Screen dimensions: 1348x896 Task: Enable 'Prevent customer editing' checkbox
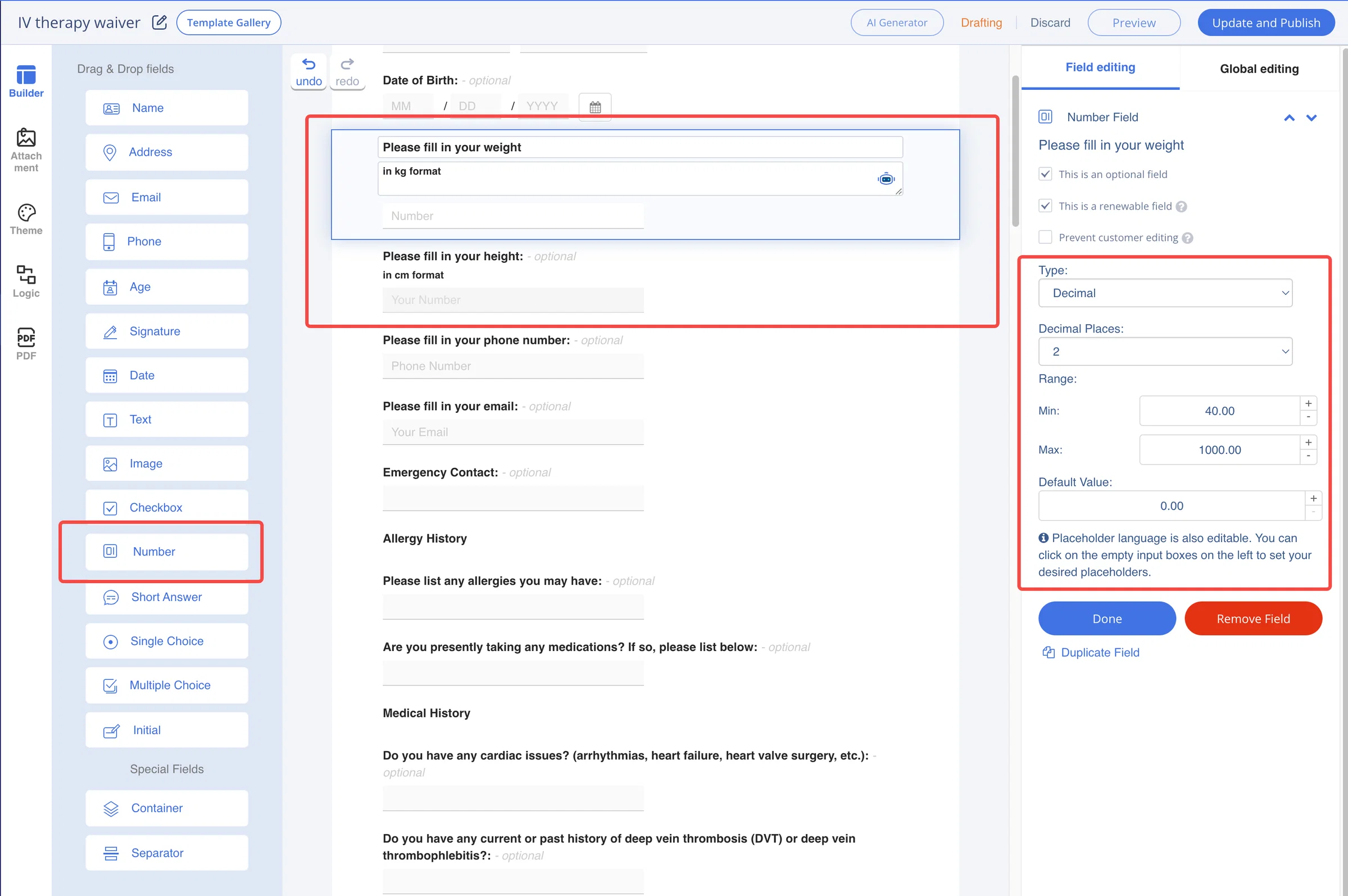pyautogui.click(x=1045, y=237)
